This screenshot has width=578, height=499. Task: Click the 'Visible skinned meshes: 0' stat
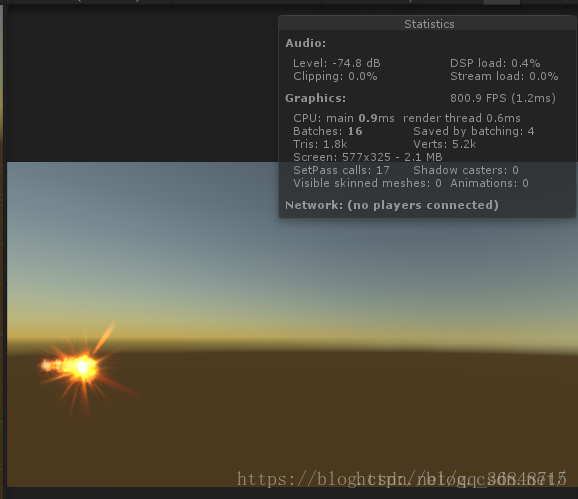367,183
